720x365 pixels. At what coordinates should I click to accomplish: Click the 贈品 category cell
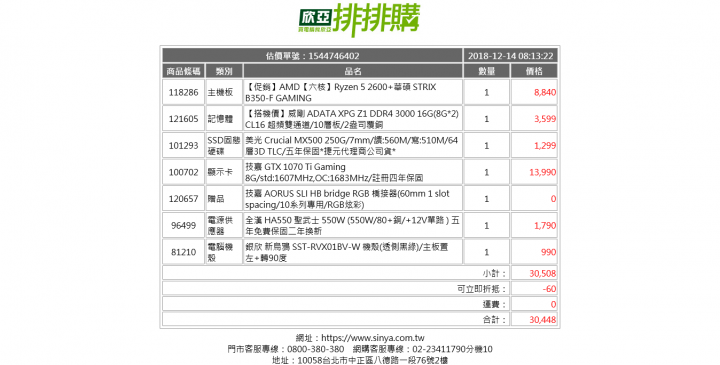(x=224, y=199)
